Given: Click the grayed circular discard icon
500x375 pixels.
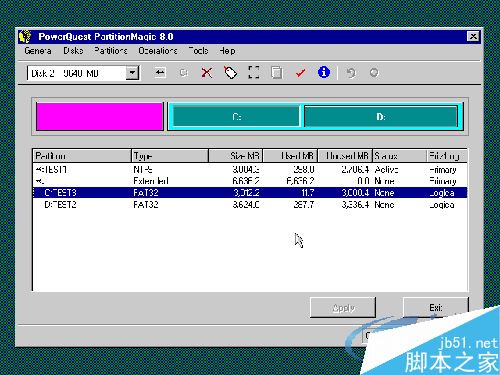Looking at the screenshot, I should (x=374, y=72).
